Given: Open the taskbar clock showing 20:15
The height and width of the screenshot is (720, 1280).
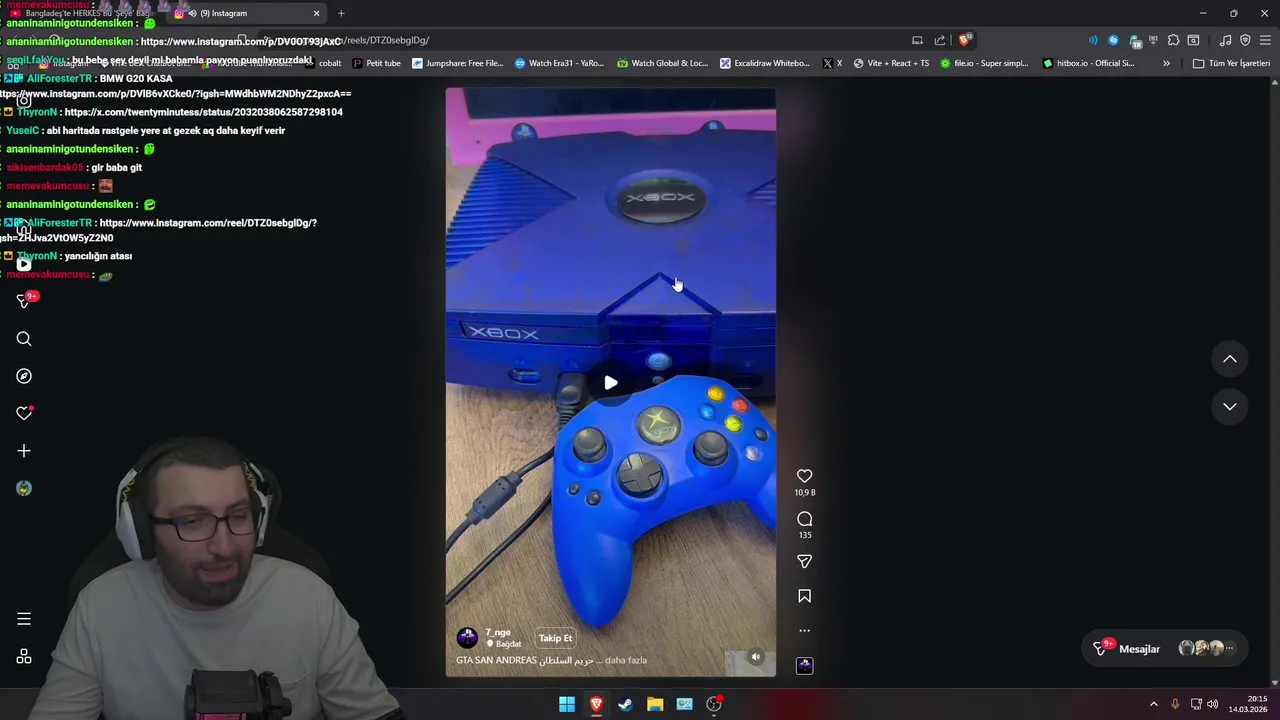Looking at the screenshot, I should (1248, 704).
